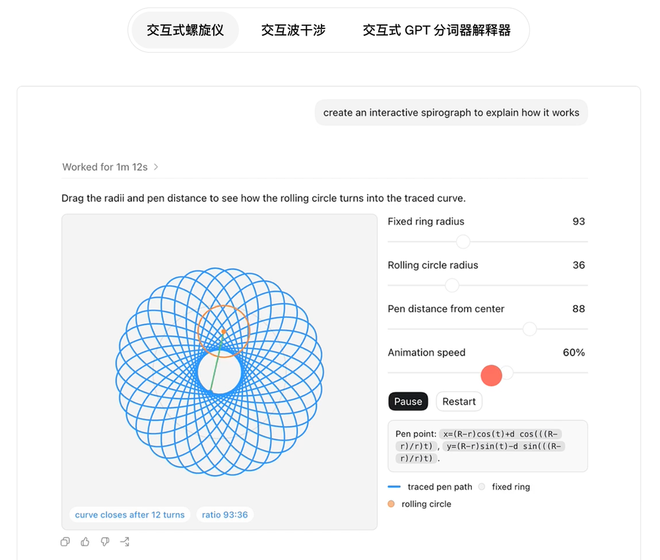This screenshot has height=560, width=660.
Task: Open the 交互式螺旋仪 tab
Action: tap(185, 30)
